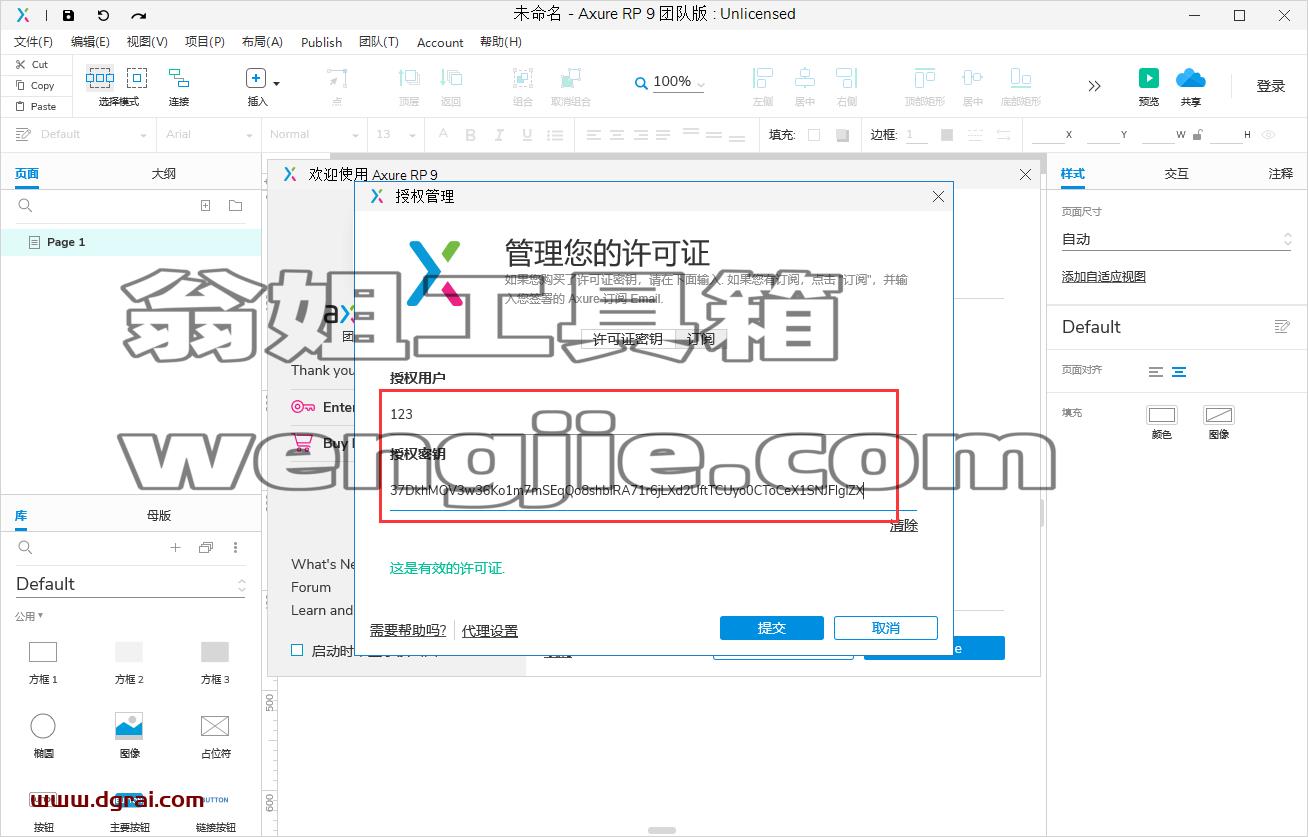The height and width of the screenshot is (837, 1308).
Task: Click the Ungroup (取消组合) icon
Action: 571,78
